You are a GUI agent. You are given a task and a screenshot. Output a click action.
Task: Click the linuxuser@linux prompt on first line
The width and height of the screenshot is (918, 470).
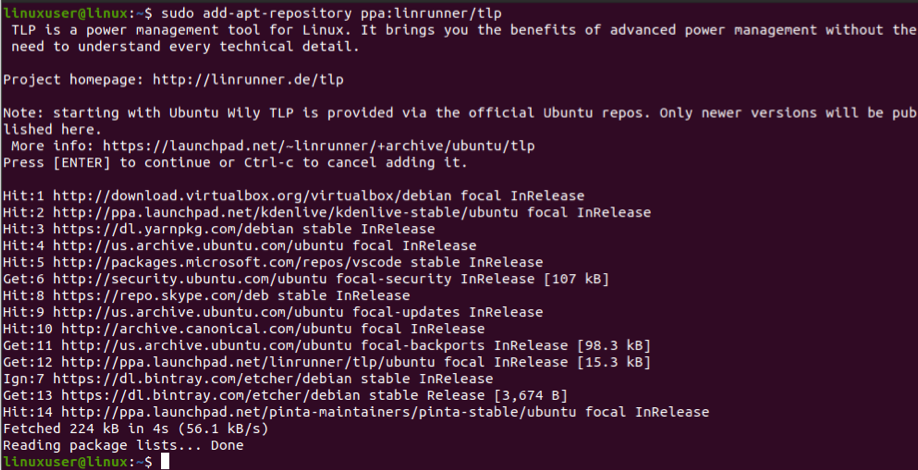[65, 13]
